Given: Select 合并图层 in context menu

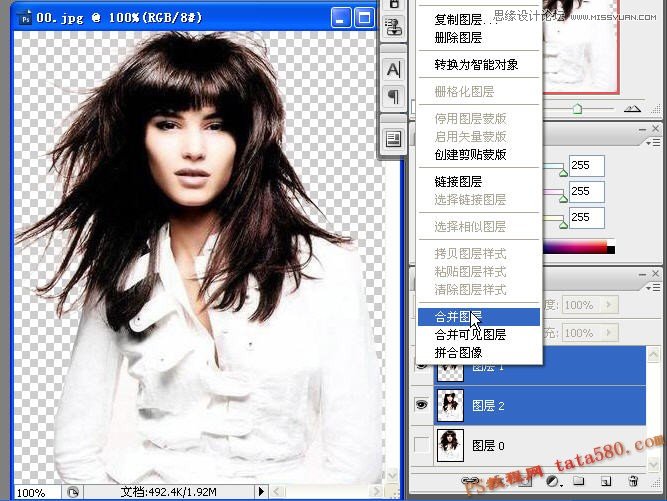Looking at the screenshot, I should (x=479, y=317).
